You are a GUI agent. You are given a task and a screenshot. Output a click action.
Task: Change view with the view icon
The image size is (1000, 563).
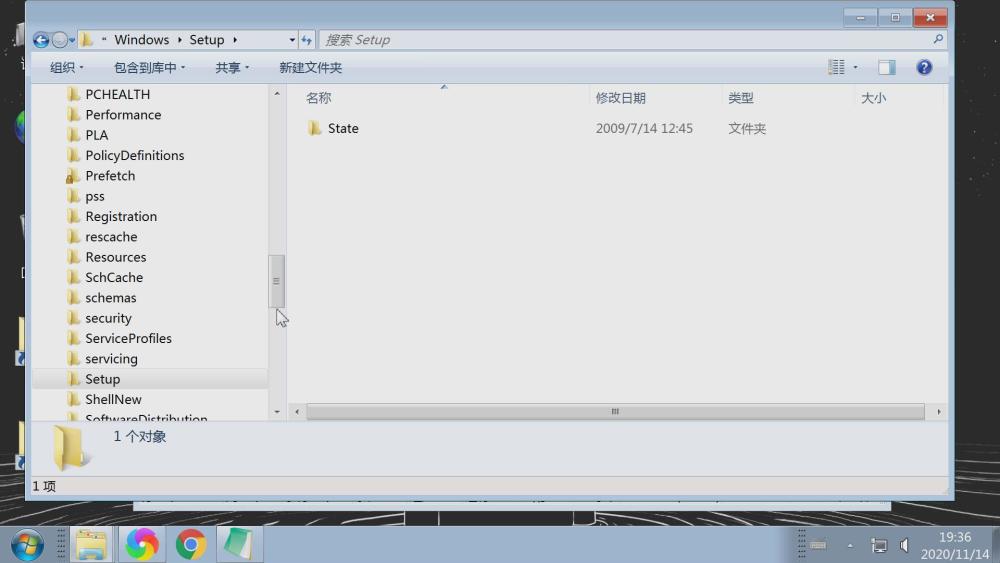pyautogui.click(x=836, y=67)
